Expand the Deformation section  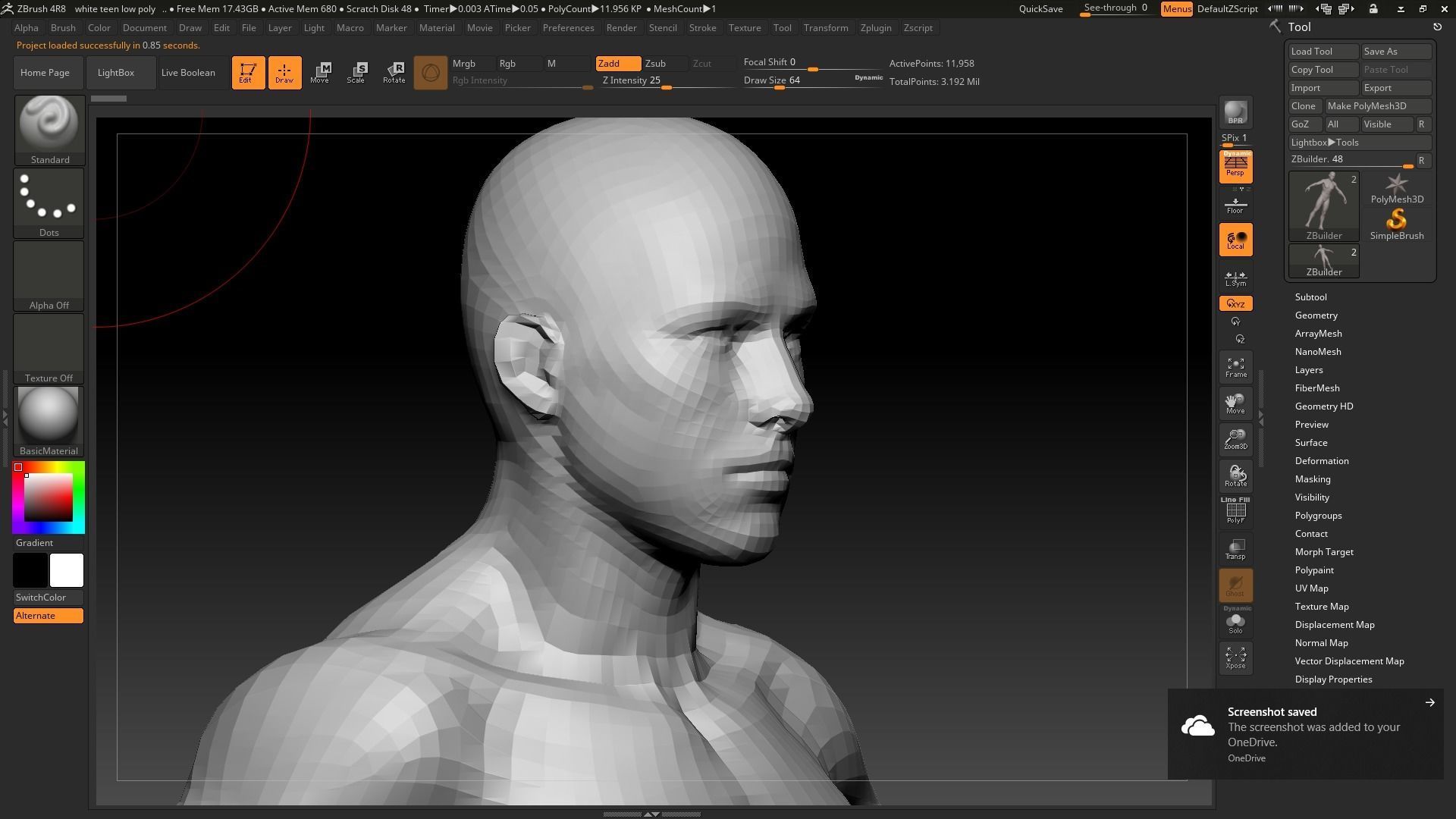click(1321, 461)
